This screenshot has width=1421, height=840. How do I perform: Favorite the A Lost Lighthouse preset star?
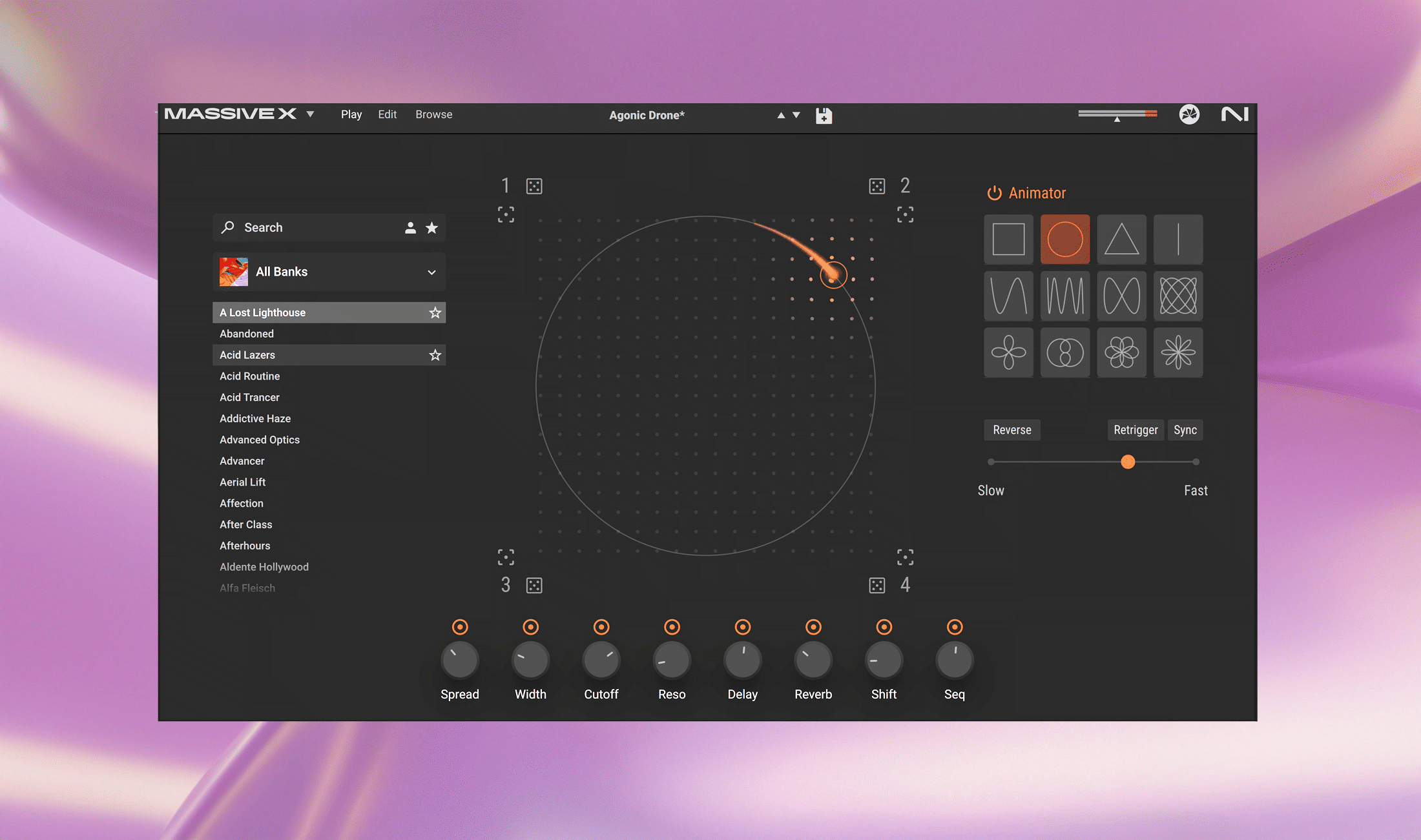click(x=435, y=312)
